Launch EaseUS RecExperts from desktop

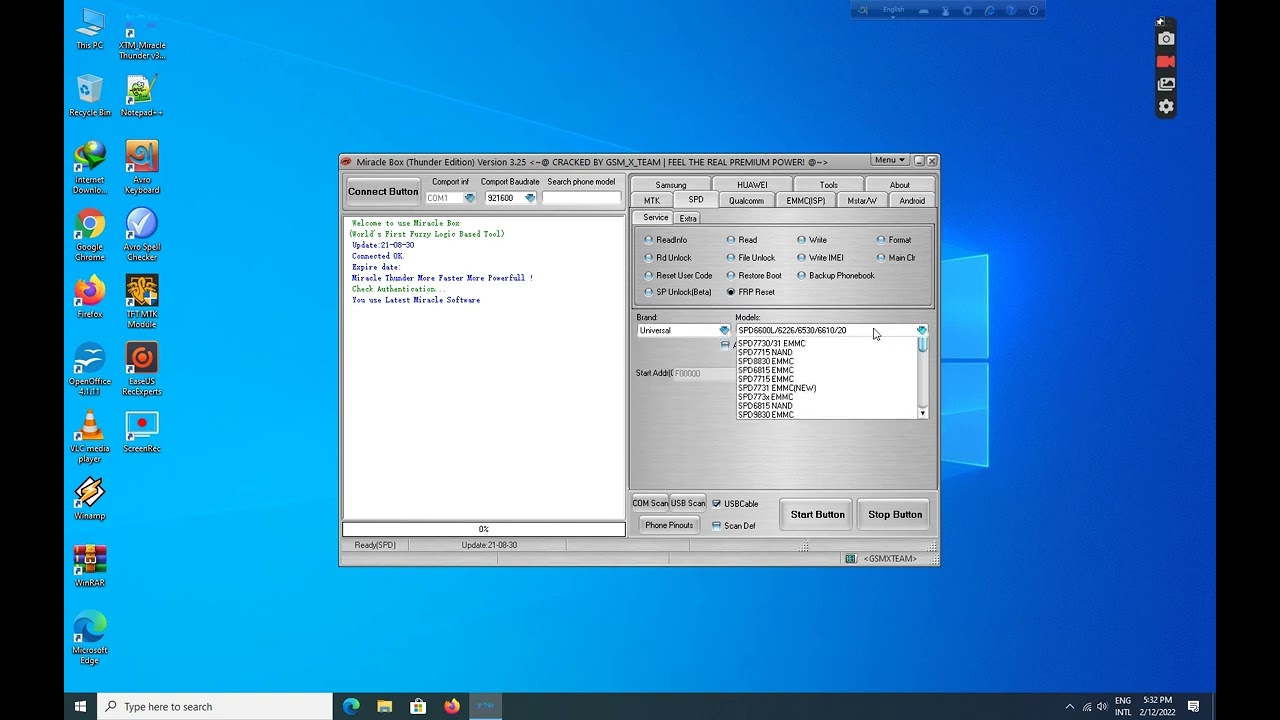coord(142,369)
